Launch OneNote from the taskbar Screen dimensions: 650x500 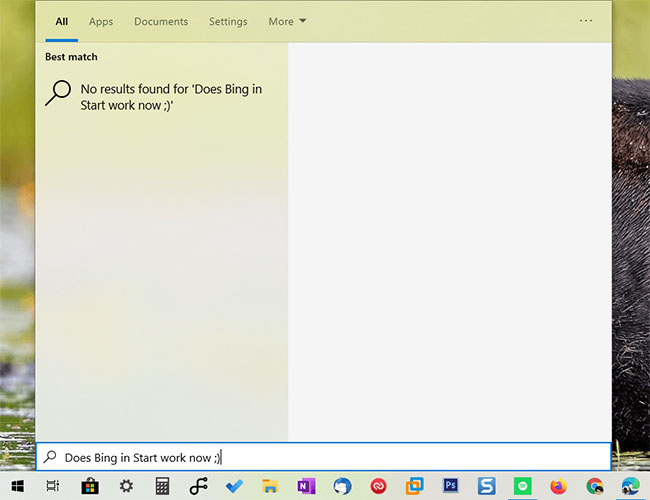tap(306, 486)
